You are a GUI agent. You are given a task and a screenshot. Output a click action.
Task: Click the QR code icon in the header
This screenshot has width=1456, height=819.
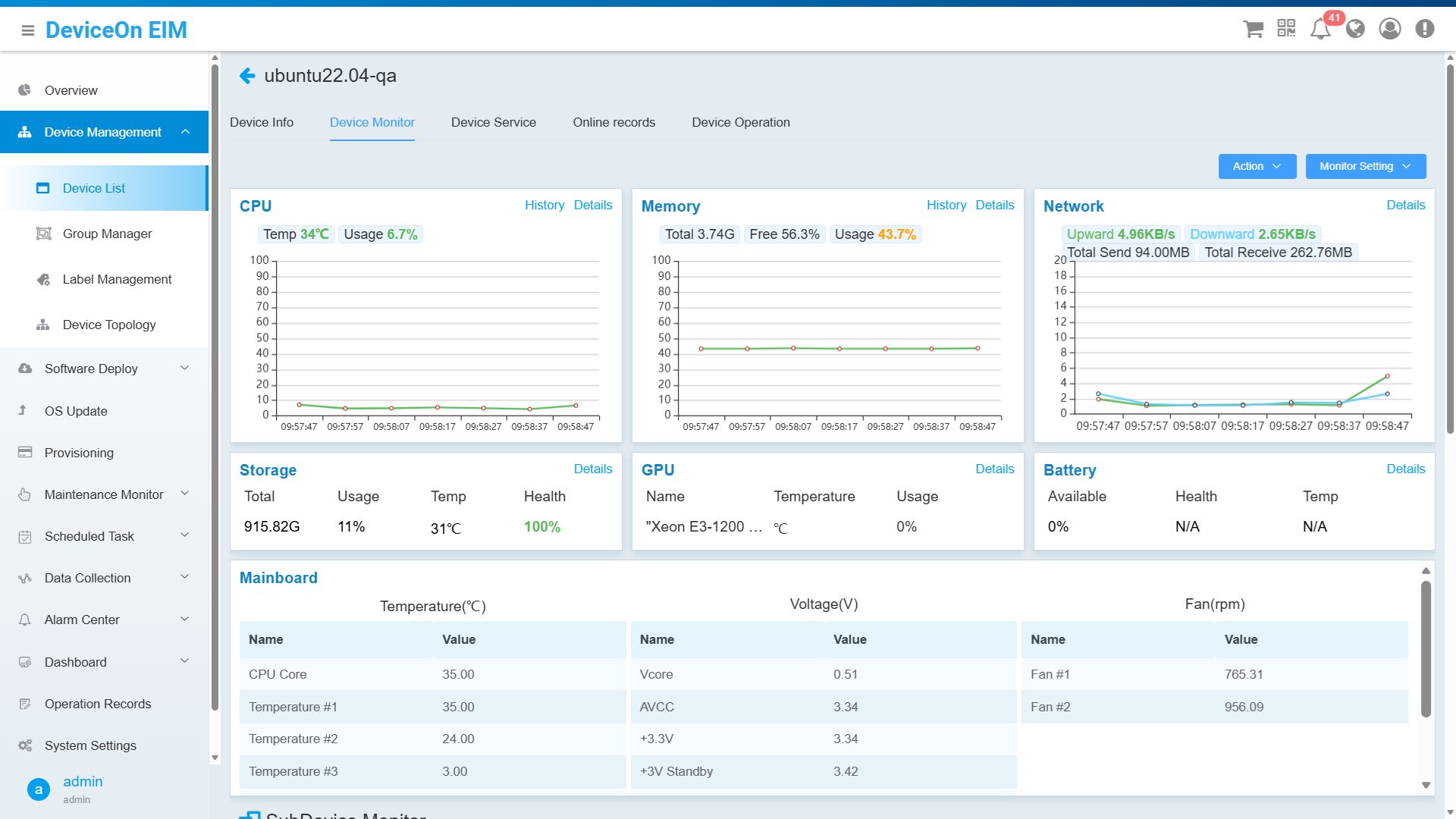tap(1286, 28)
